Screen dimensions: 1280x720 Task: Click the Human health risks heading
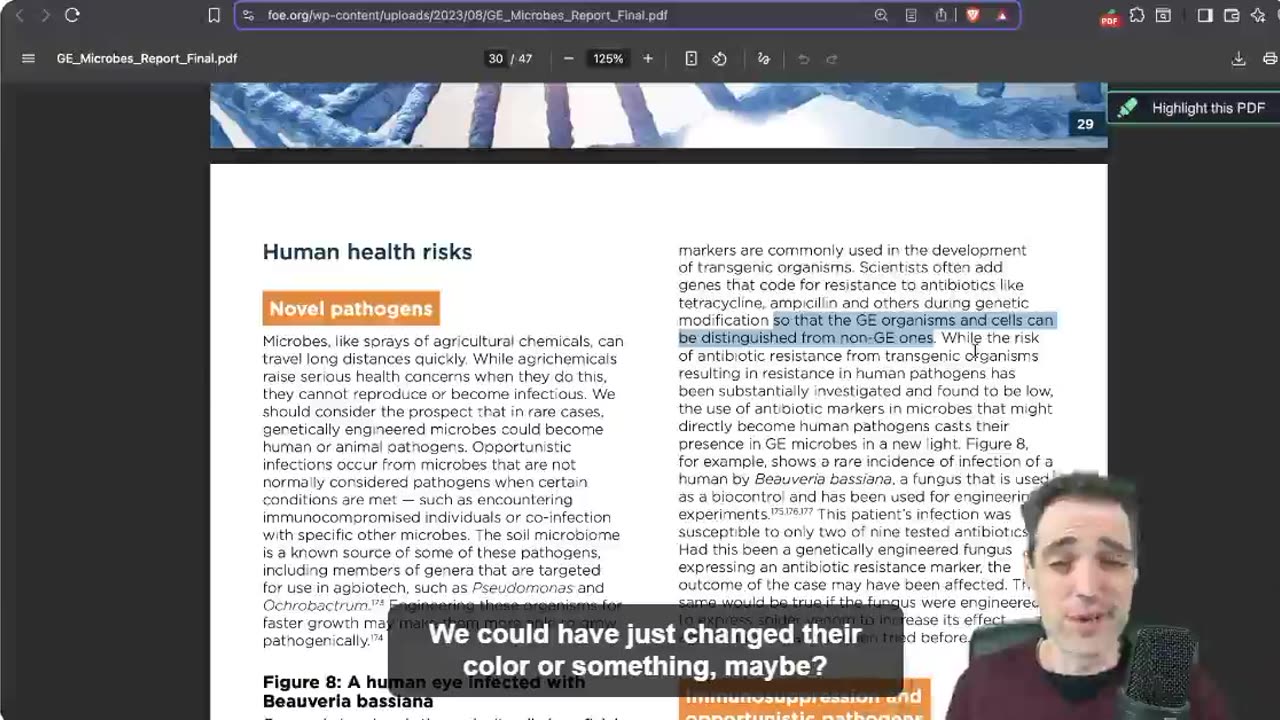coord(367,252)
